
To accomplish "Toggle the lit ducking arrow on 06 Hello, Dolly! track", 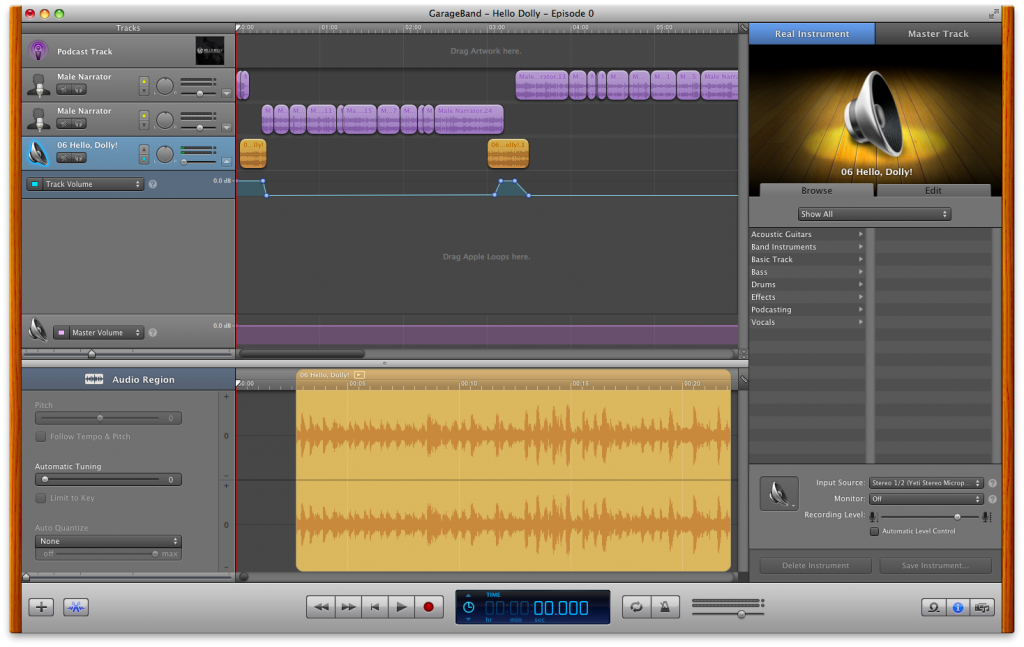I will coord(144,159).
